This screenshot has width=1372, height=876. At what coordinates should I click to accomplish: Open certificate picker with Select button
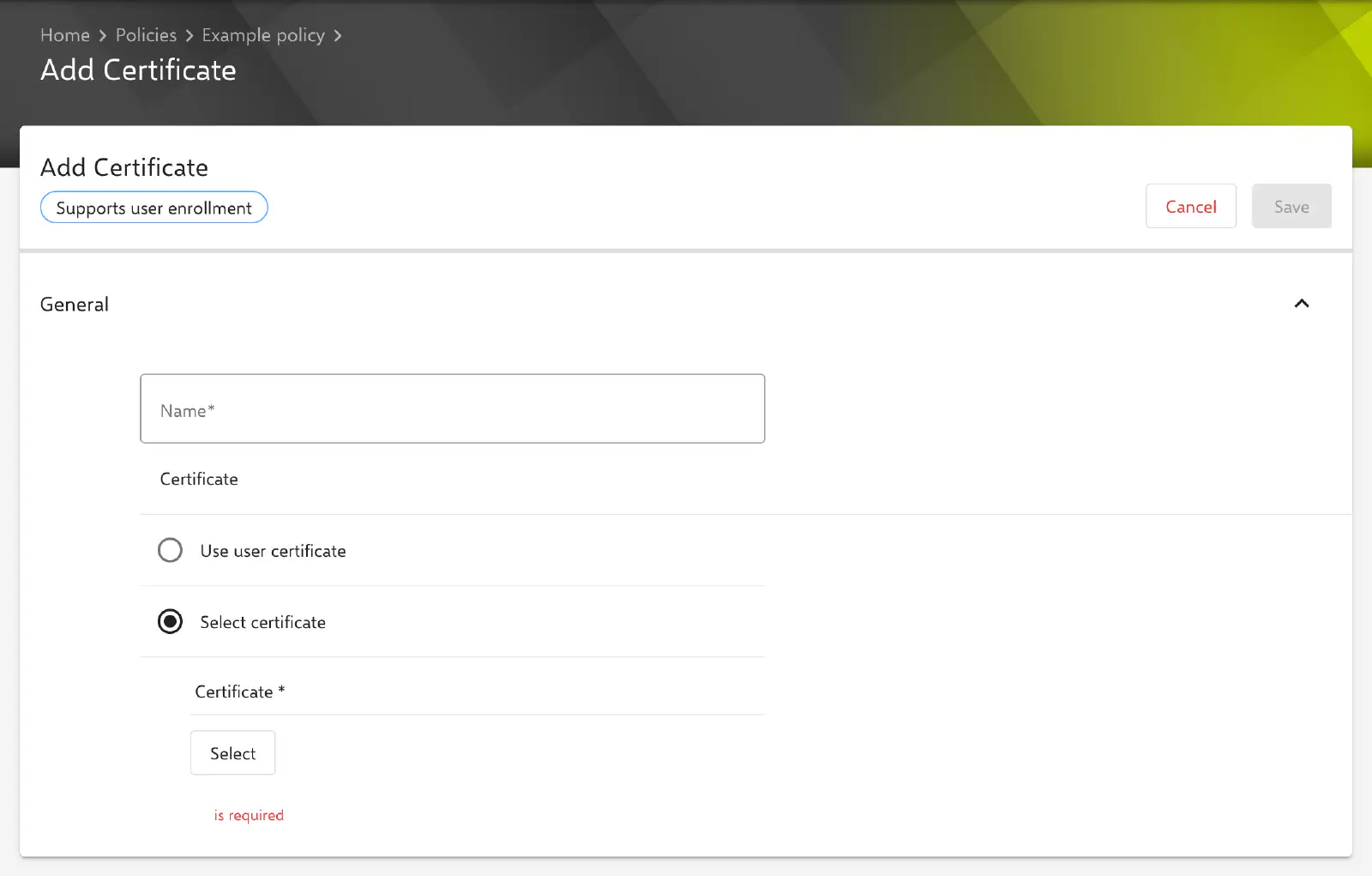click(232, 752)
